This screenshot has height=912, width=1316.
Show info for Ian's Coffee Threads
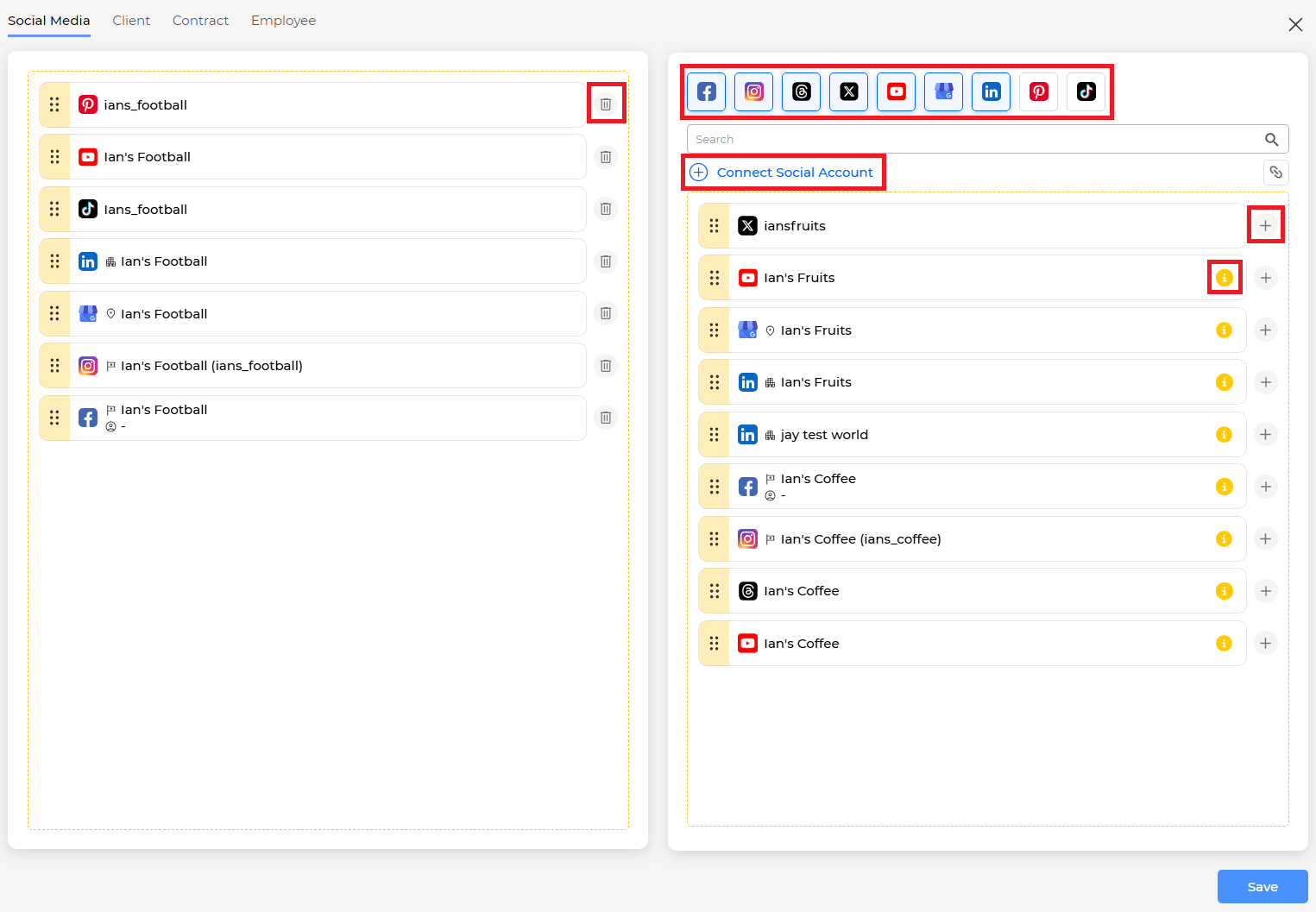pyautogui.click(x=1225, y=591)
